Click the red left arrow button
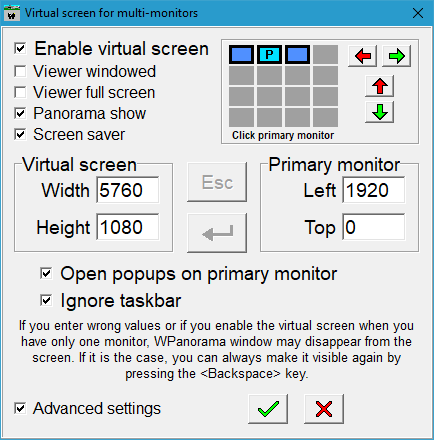434x440 pixels. point(363,56)
